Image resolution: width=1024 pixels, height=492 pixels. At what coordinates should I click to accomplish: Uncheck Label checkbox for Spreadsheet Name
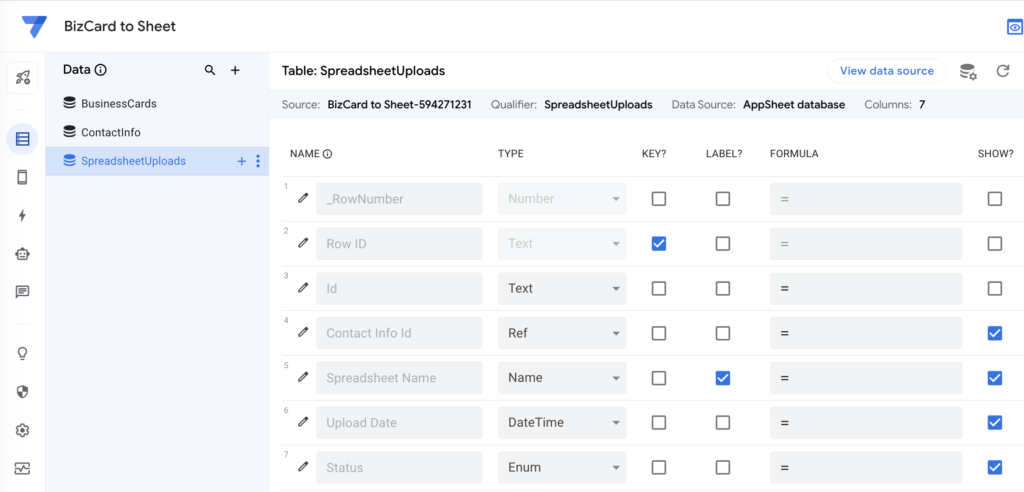click(722, 378)
